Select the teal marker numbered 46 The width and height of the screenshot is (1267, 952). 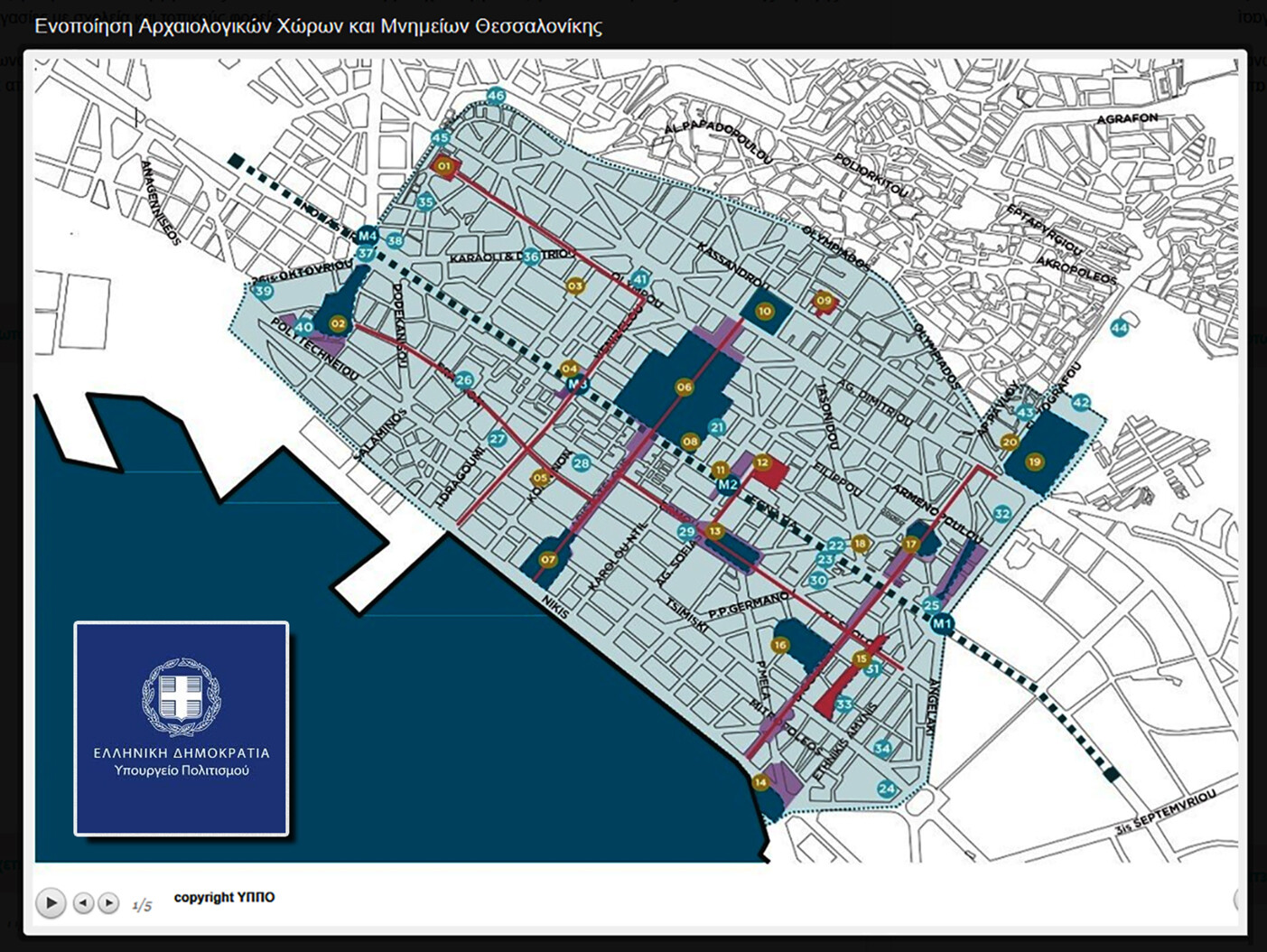pyautogui.click(x=496, y=96)
